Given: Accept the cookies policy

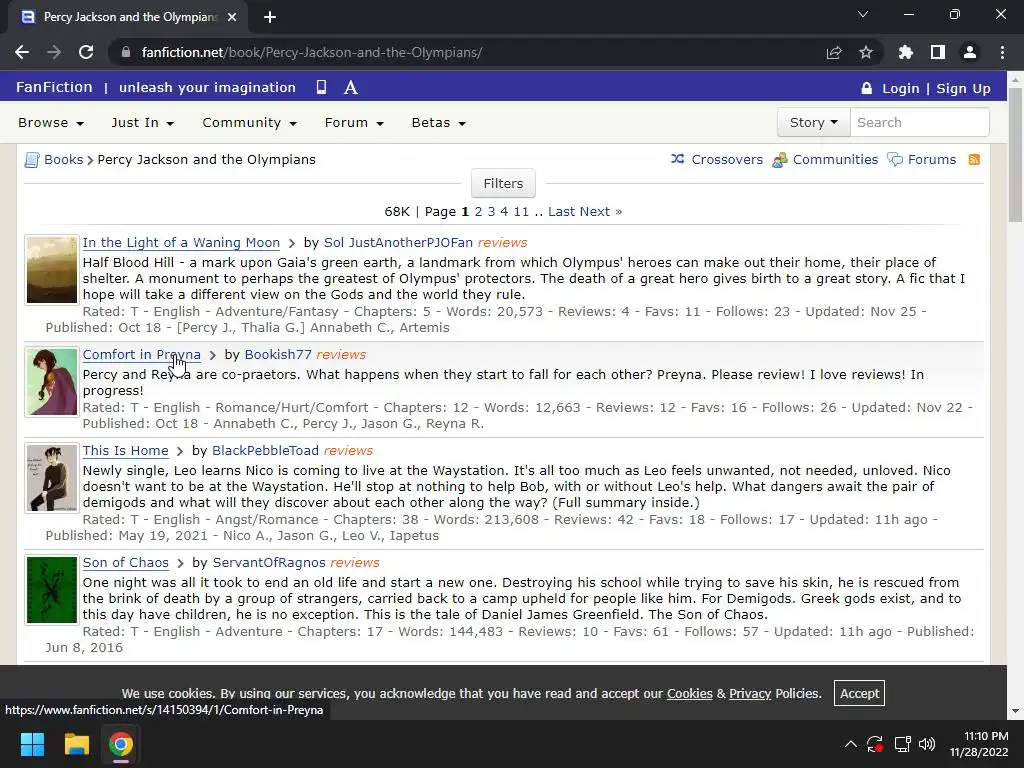Looking at the screenshot, I should coord(859,693).
